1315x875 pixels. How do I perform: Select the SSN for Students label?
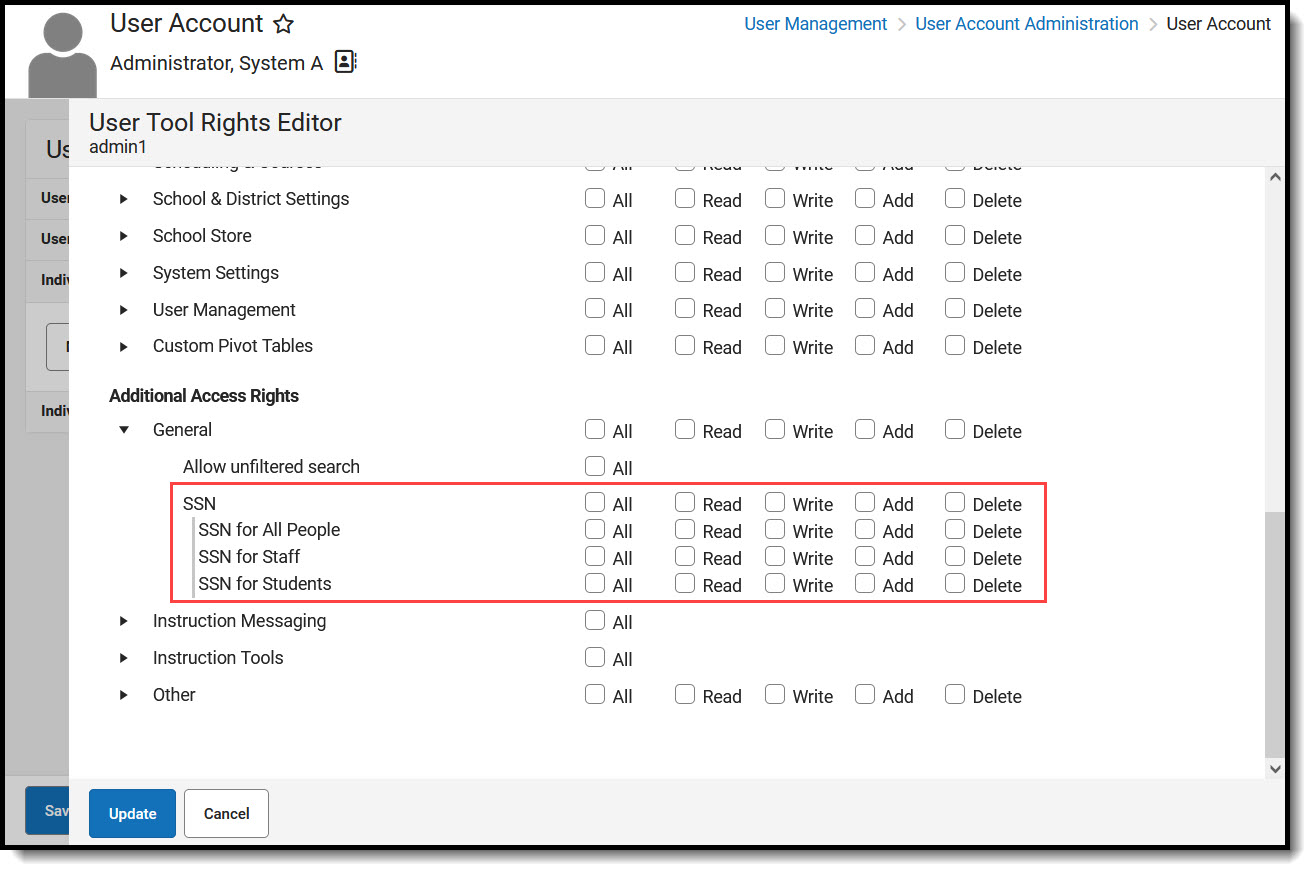265,584
